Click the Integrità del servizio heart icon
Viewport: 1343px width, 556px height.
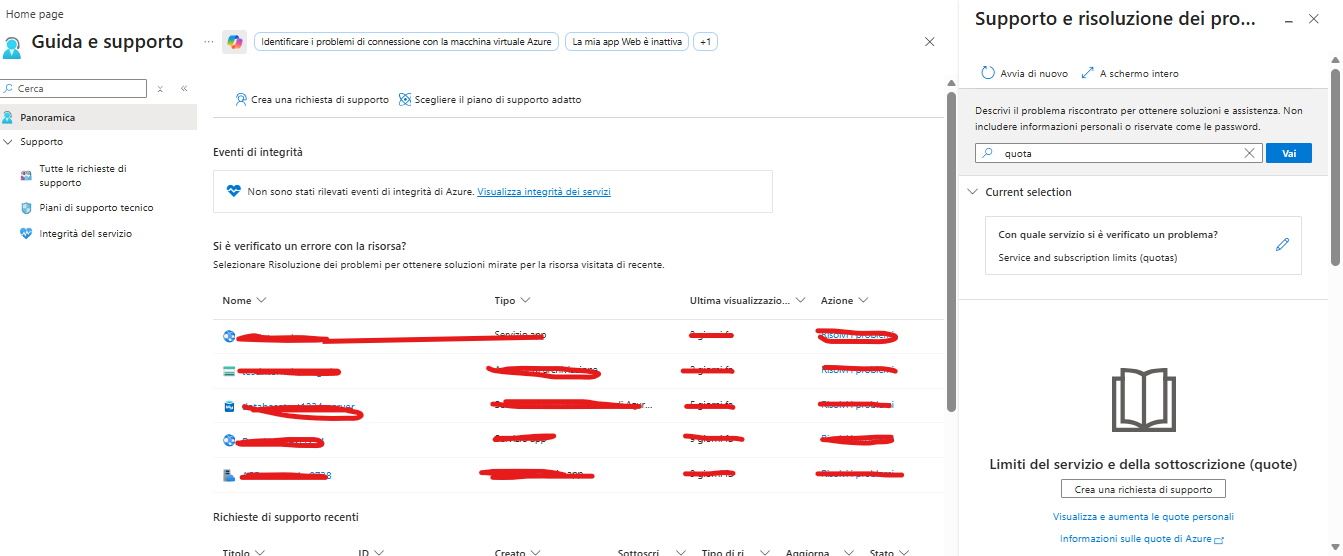click(27, 234)
